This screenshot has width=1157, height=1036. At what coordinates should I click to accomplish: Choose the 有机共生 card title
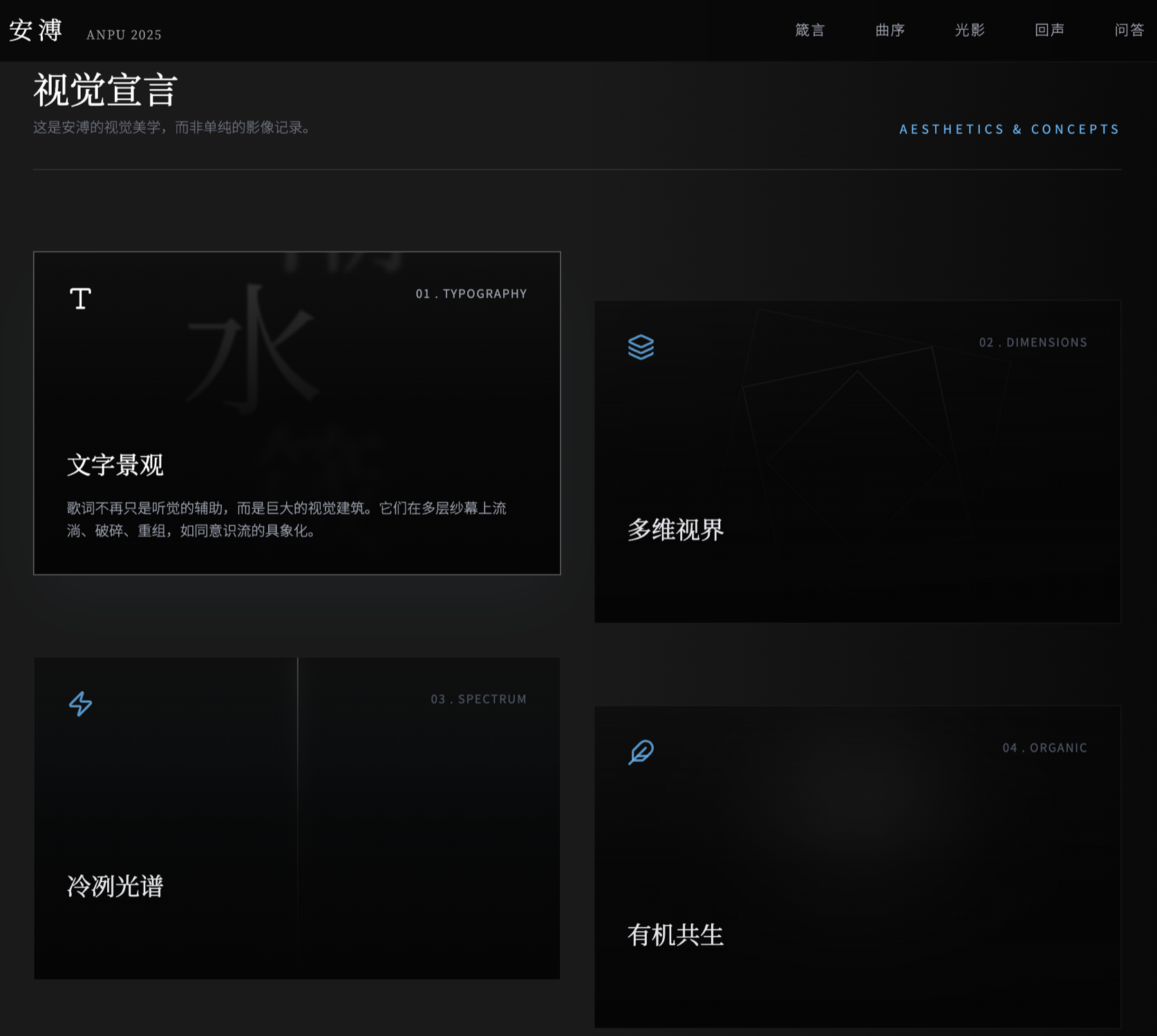point(675,935)
